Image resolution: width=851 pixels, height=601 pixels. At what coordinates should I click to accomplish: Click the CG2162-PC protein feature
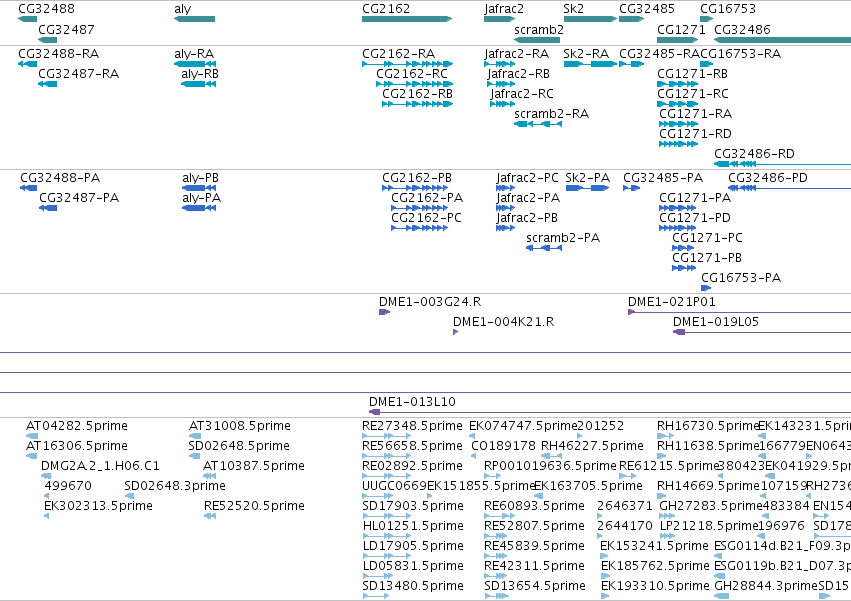pos(420,228)
